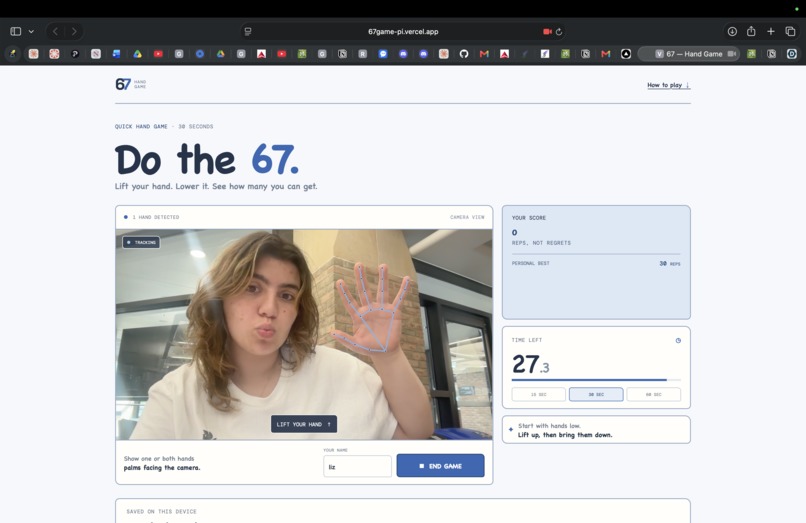The image size is (806, 523).
Task: Switch to the gray 'R' icon tab
Action: (x=362, y=53)
